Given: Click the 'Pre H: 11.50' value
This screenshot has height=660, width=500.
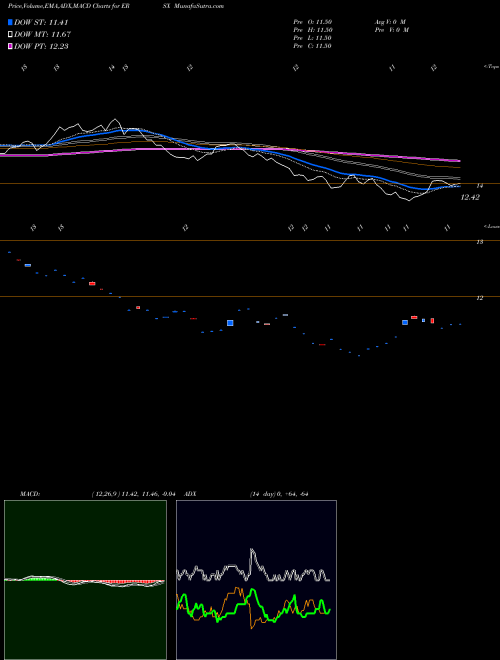Looking at the screenshot, I should [x=313, y=30].
